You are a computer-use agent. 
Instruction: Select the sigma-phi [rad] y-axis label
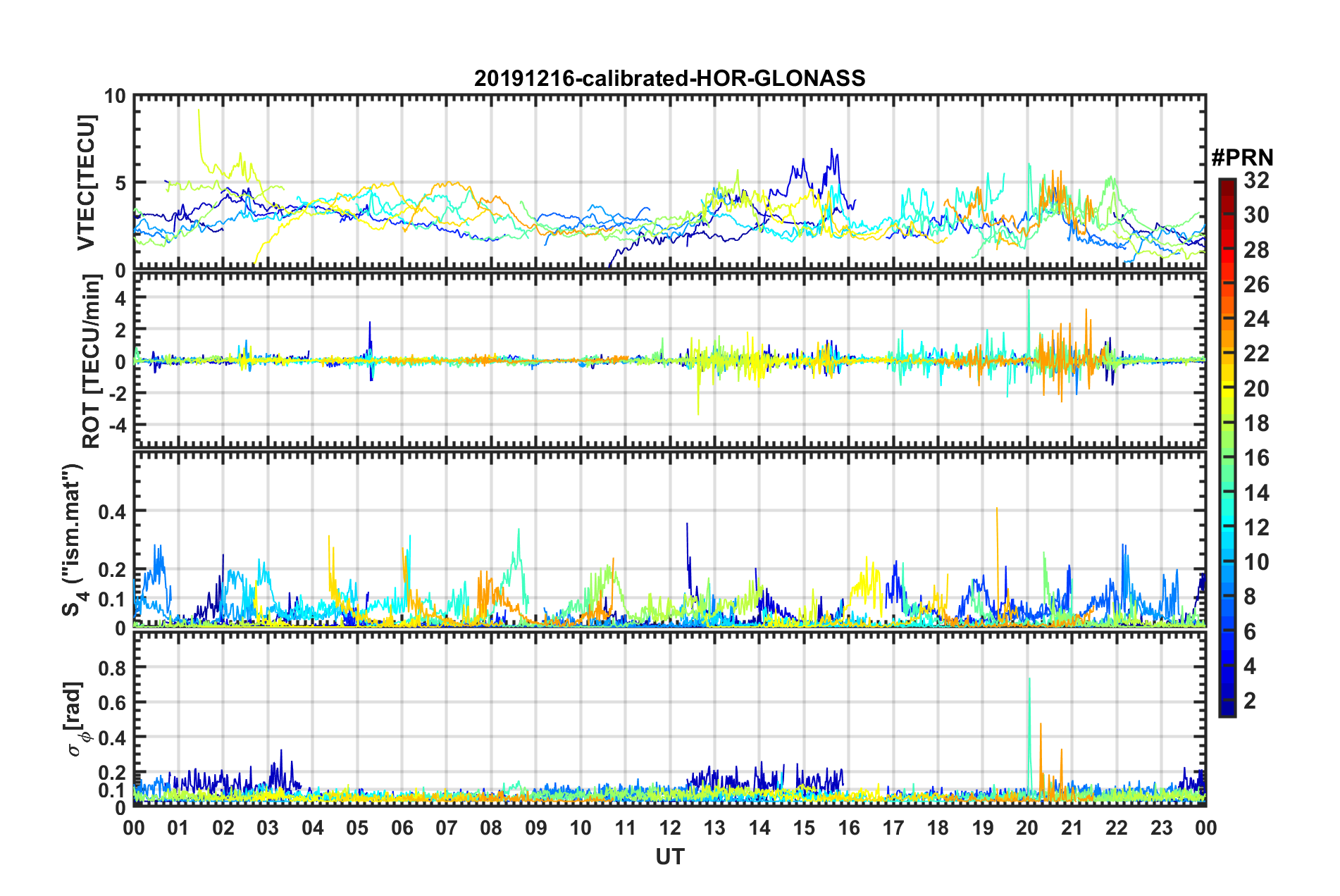(75, 718)
